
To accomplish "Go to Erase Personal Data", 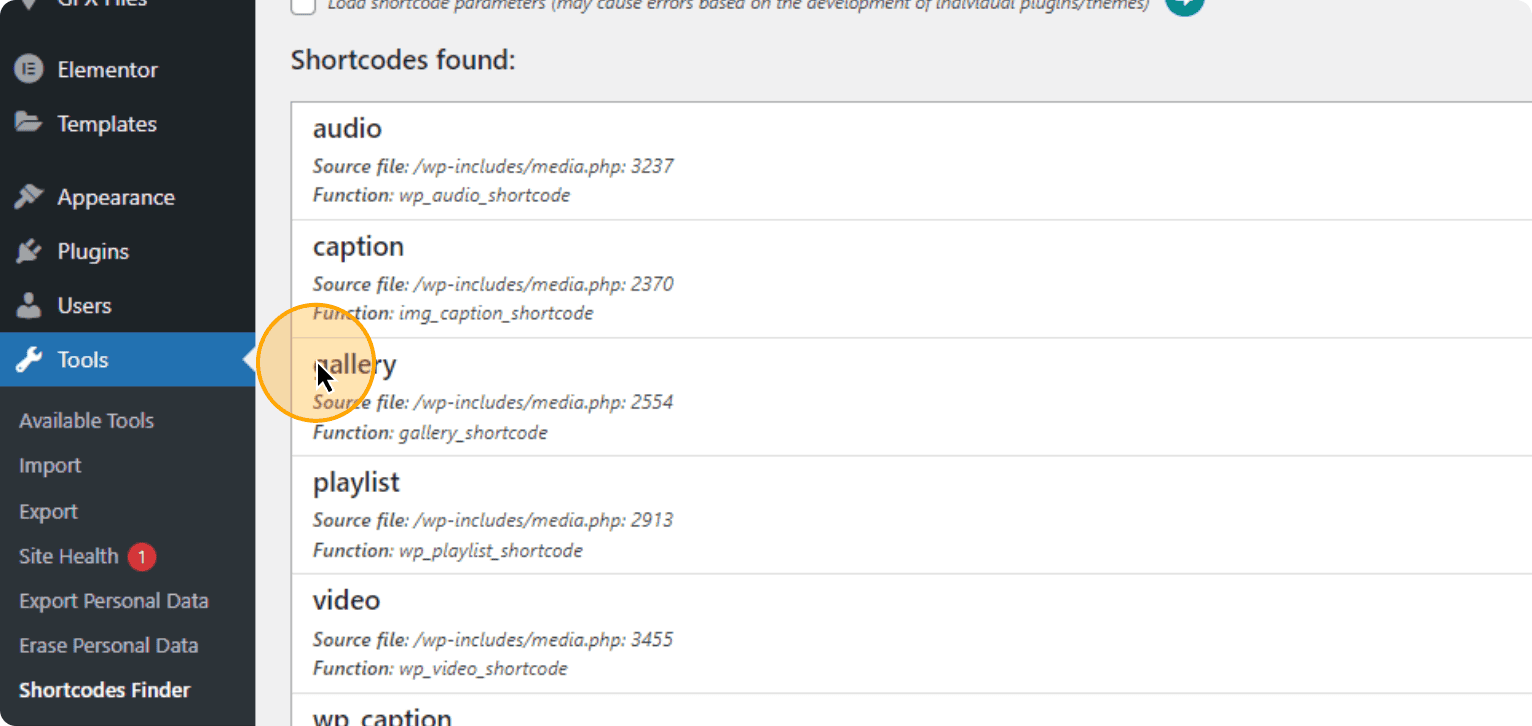I will pos(109,646).
